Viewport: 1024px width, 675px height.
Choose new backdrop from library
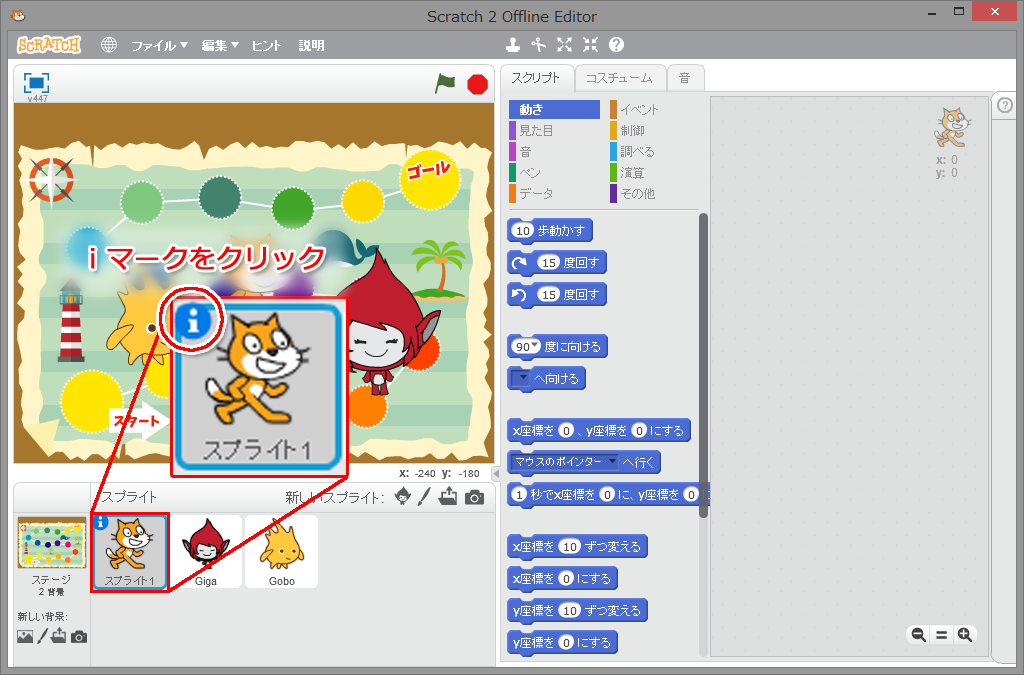(x=25, y=636)
